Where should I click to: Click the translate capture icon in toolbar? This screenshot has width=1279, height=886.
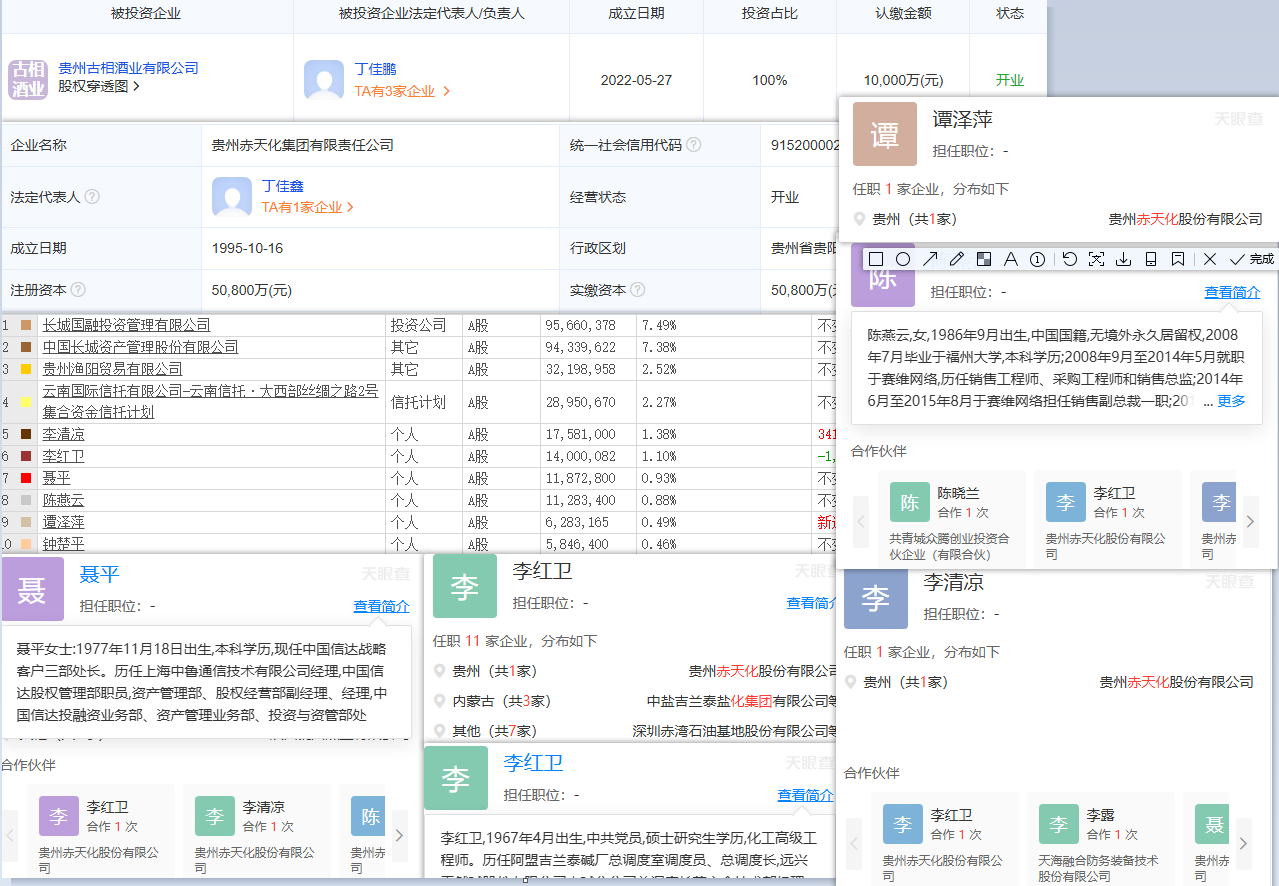(x=1096, y=259)
